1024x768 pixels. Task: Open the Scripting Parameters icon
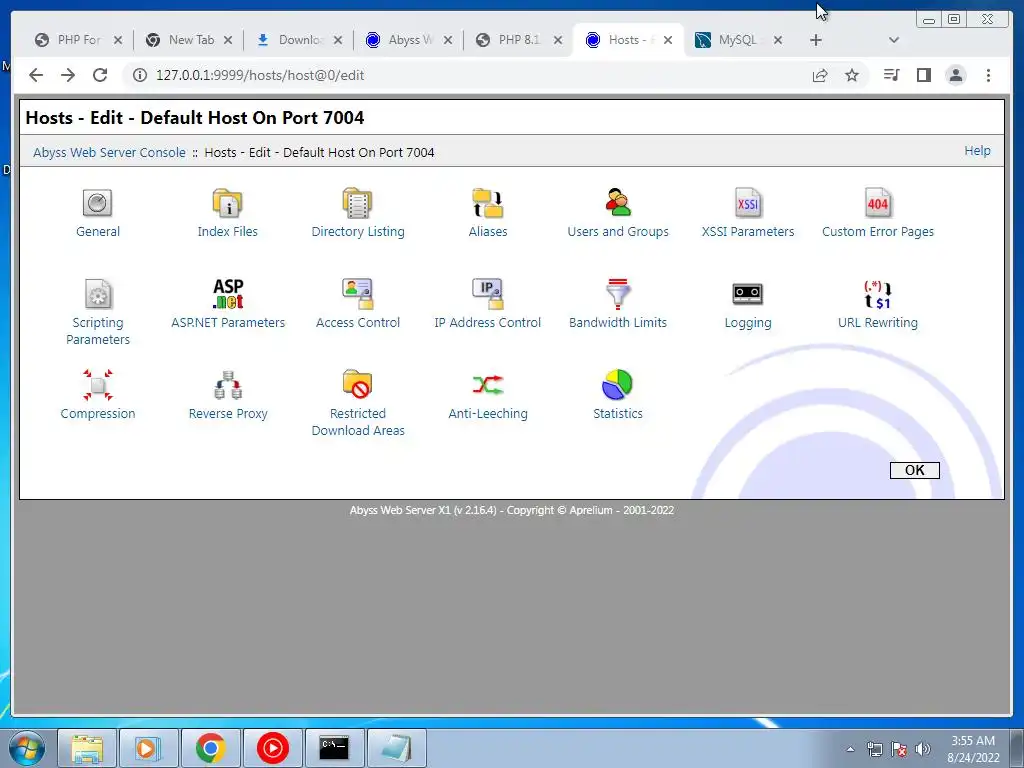(x=98, y=294)
